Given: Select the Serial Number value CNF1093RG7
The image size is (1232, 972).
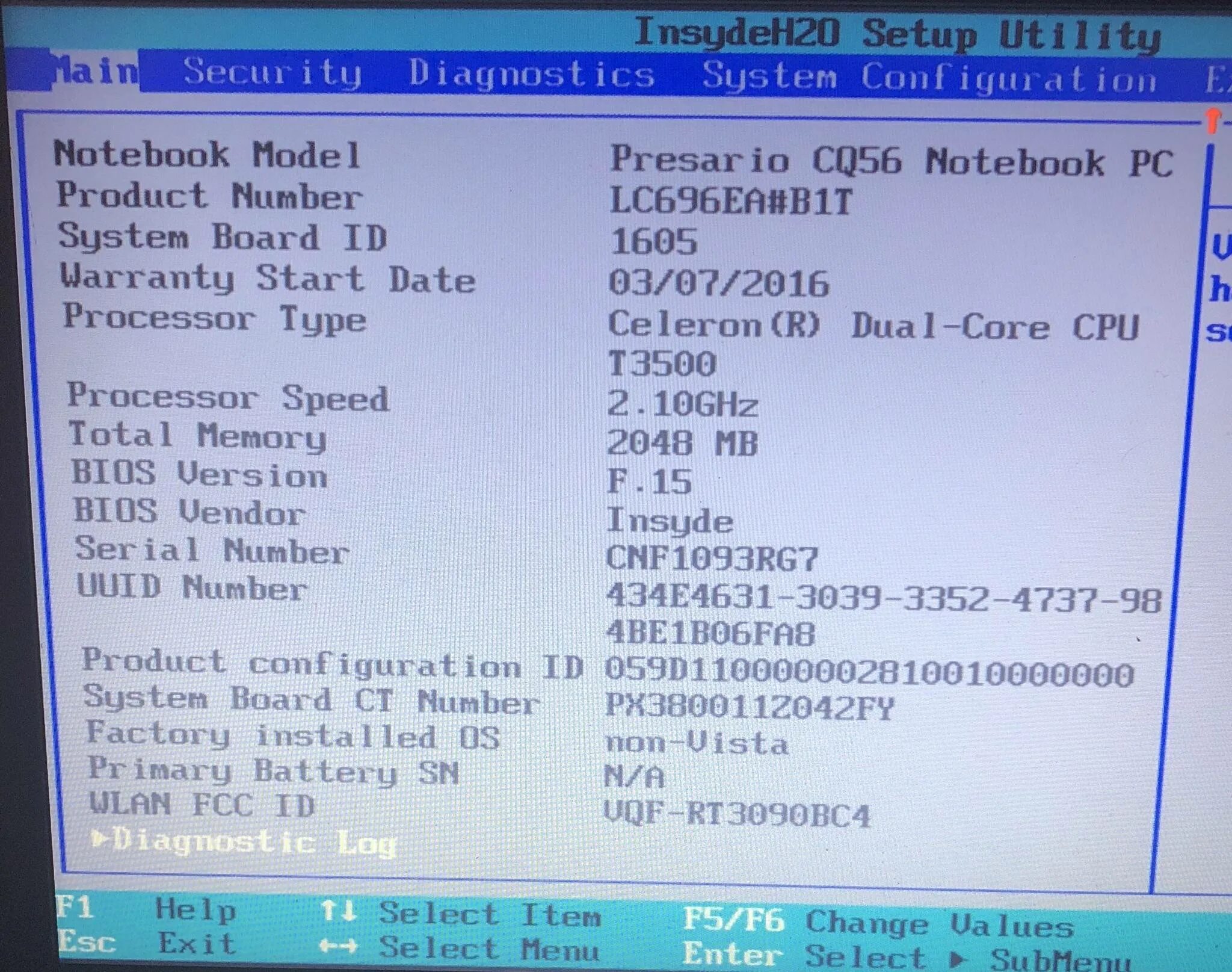Looking at the screenshot, I should [712, 558].
